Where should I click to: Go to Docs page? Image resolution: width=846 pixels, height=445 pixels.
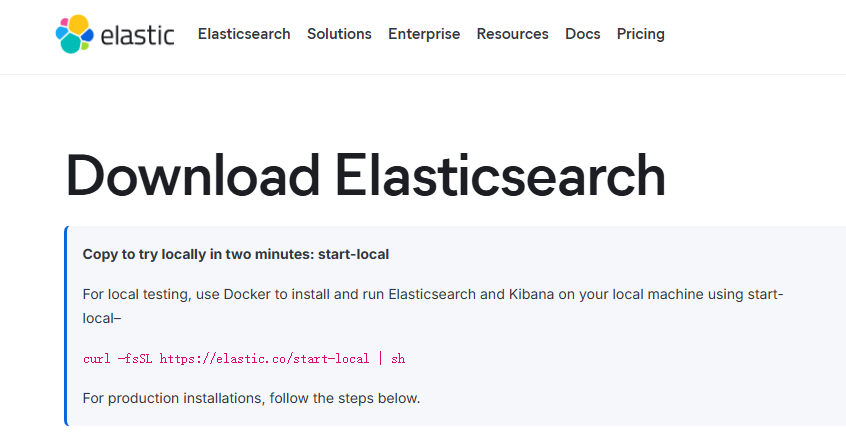pyautogui.click(x=583, y=34)
